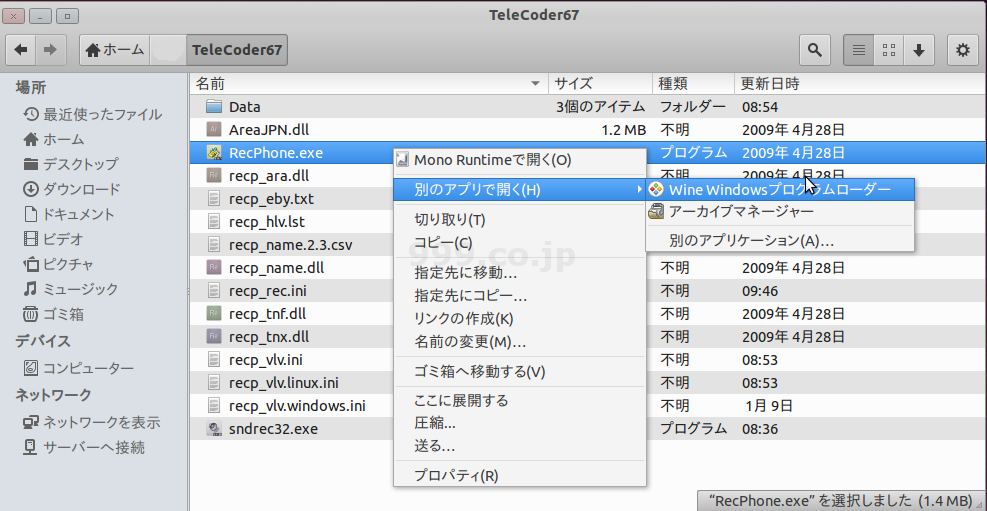This screenshot has width=987, height=511.
Task: Select Rename(M)... in context menu
Action: point(520,342)
